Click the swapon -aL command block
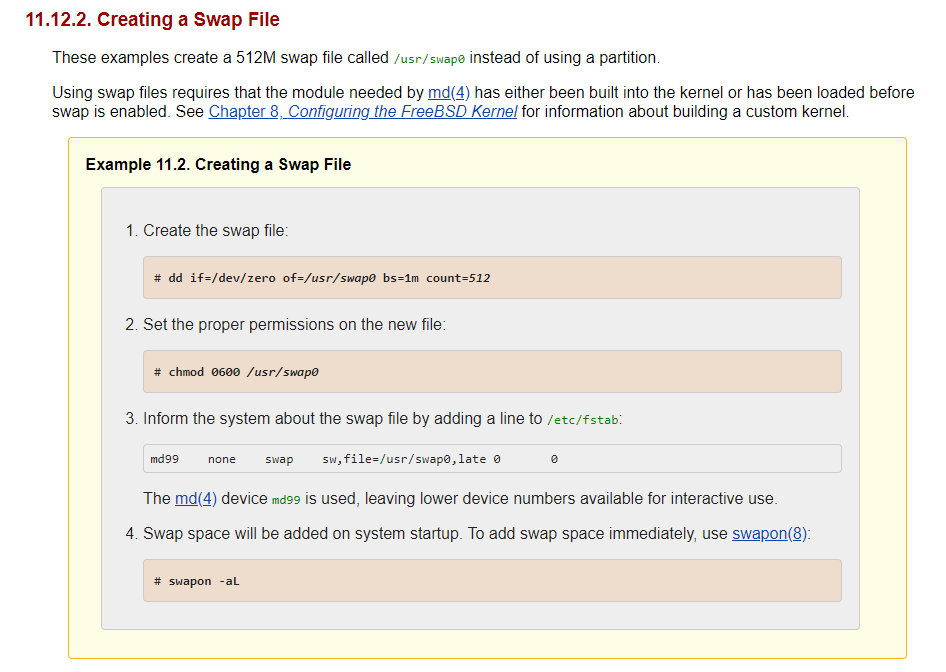Image resolution: width=946 pixels, height=672 pixels. tap(492, 581)
